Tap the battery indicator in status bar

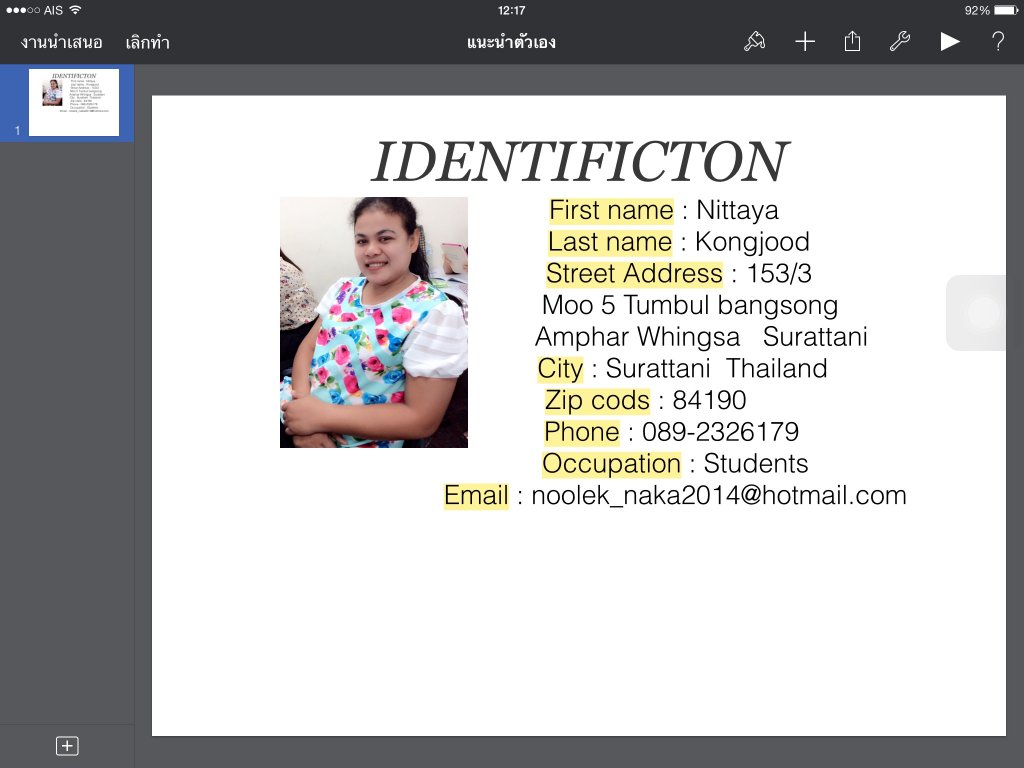(988, 10)
